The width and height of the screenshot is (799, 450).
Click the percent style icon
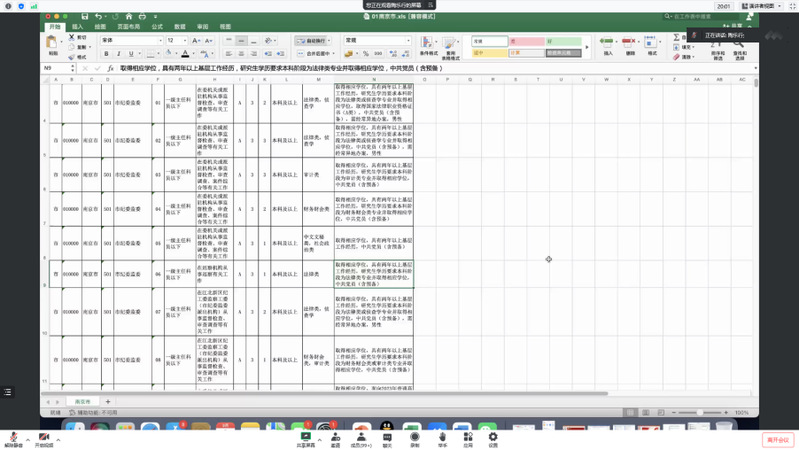[x=365, y=54]
